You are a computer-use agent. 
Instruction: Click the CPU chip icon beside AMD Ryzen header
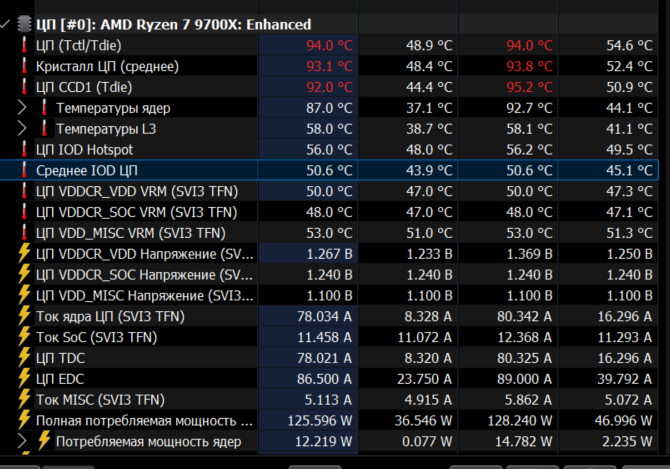click(x=24, y=24)
